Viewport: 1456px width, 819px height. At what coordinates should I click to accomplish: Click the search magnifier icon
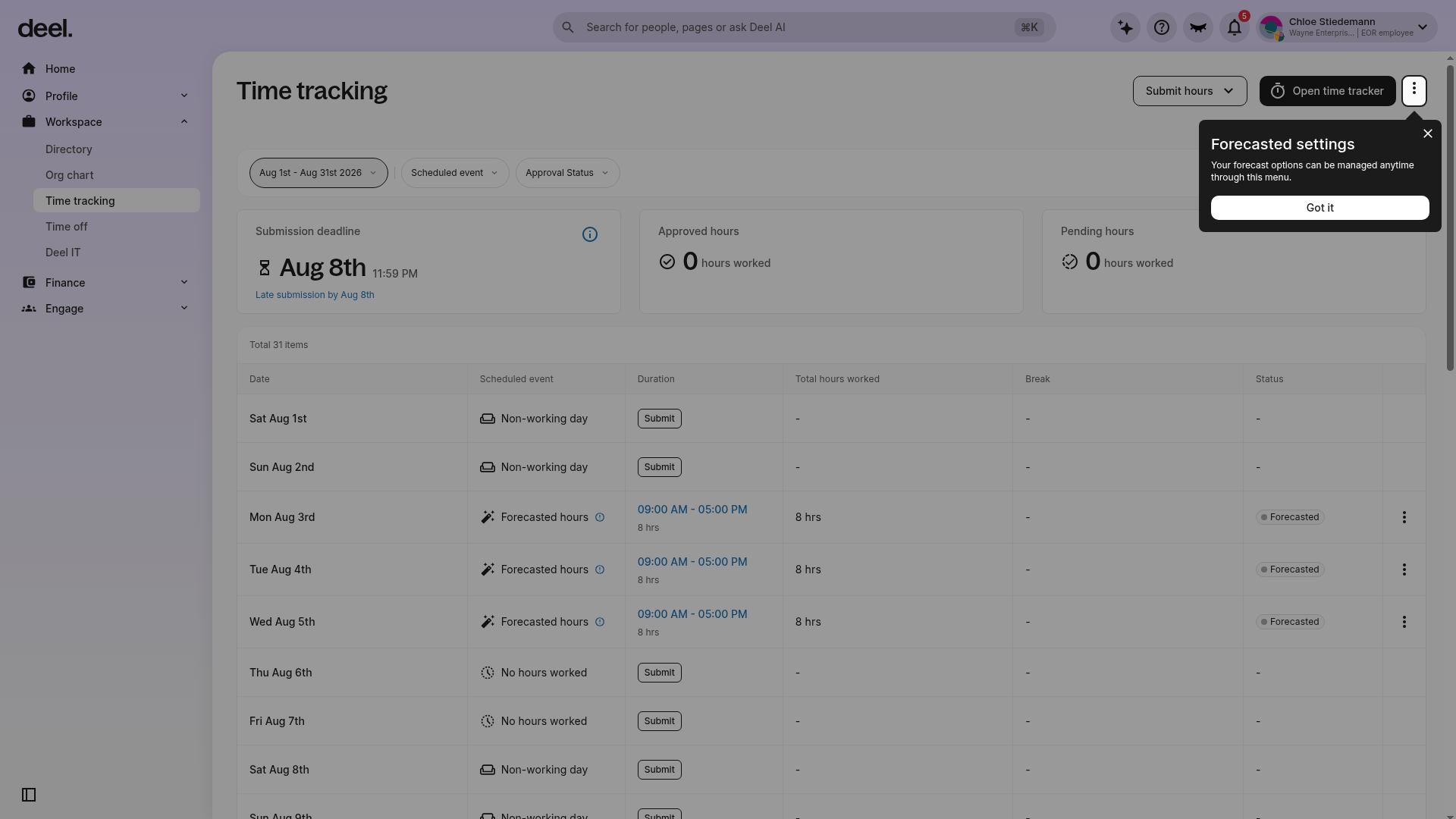(x=568, y=27)
